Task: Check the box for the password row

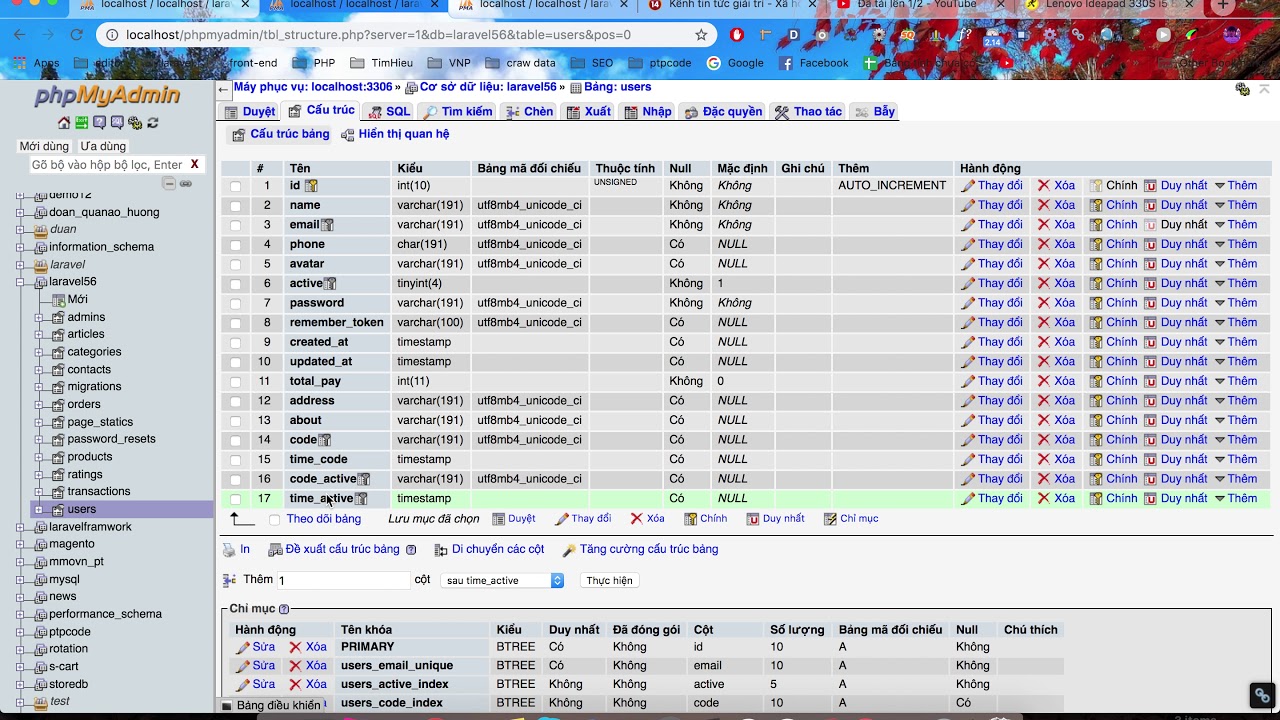Action: (235, 303)
